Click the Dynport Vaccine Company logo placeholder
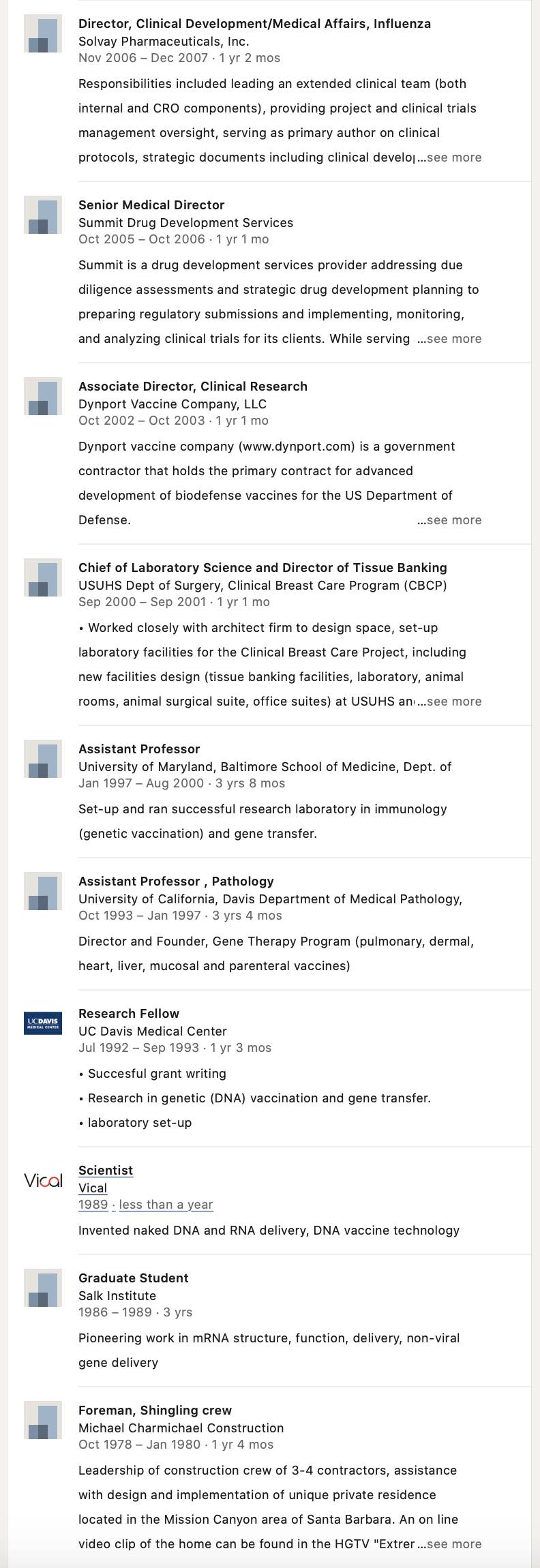The width and height of the screenshot is (540, 1568). [43, 396]
